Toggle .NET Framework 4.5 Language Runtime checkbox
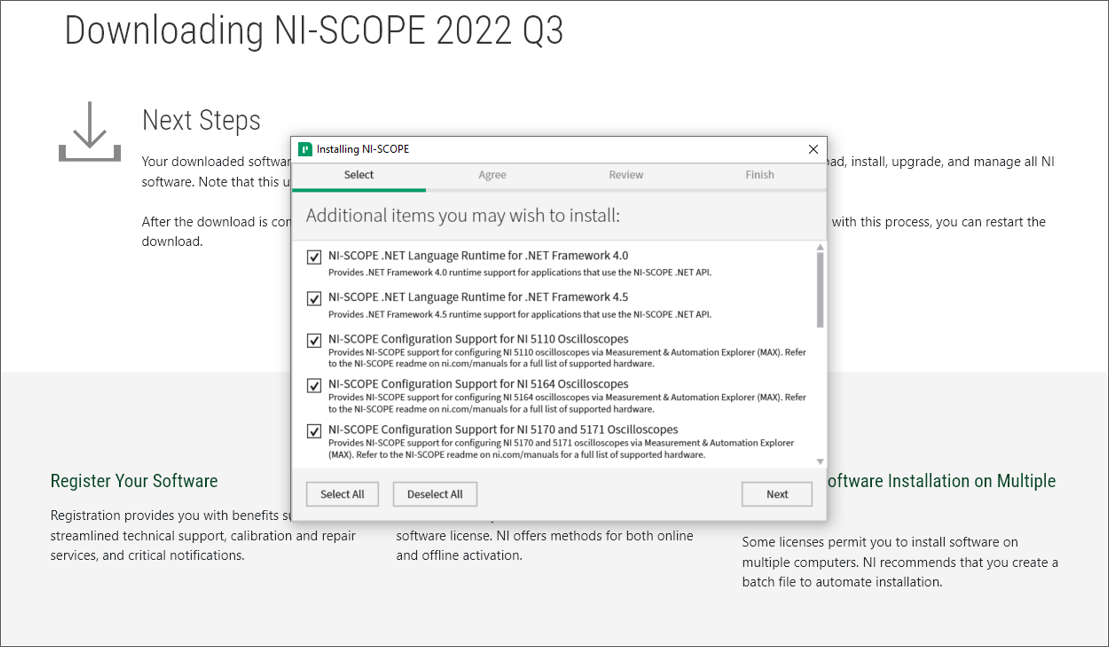This screenshot has width=1109, height=647. 314,299
